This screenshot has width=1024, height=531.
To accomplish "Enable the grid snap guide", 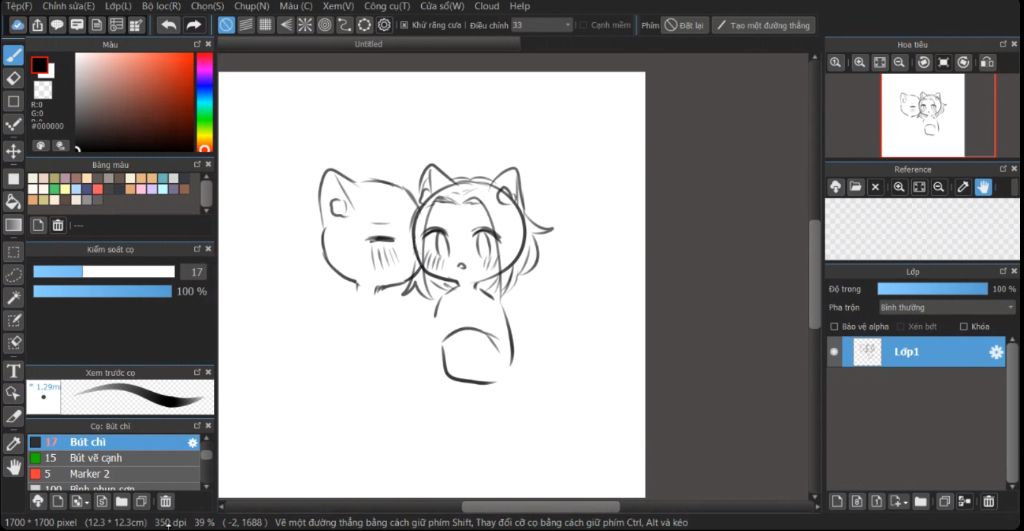I will pos(266,25).
